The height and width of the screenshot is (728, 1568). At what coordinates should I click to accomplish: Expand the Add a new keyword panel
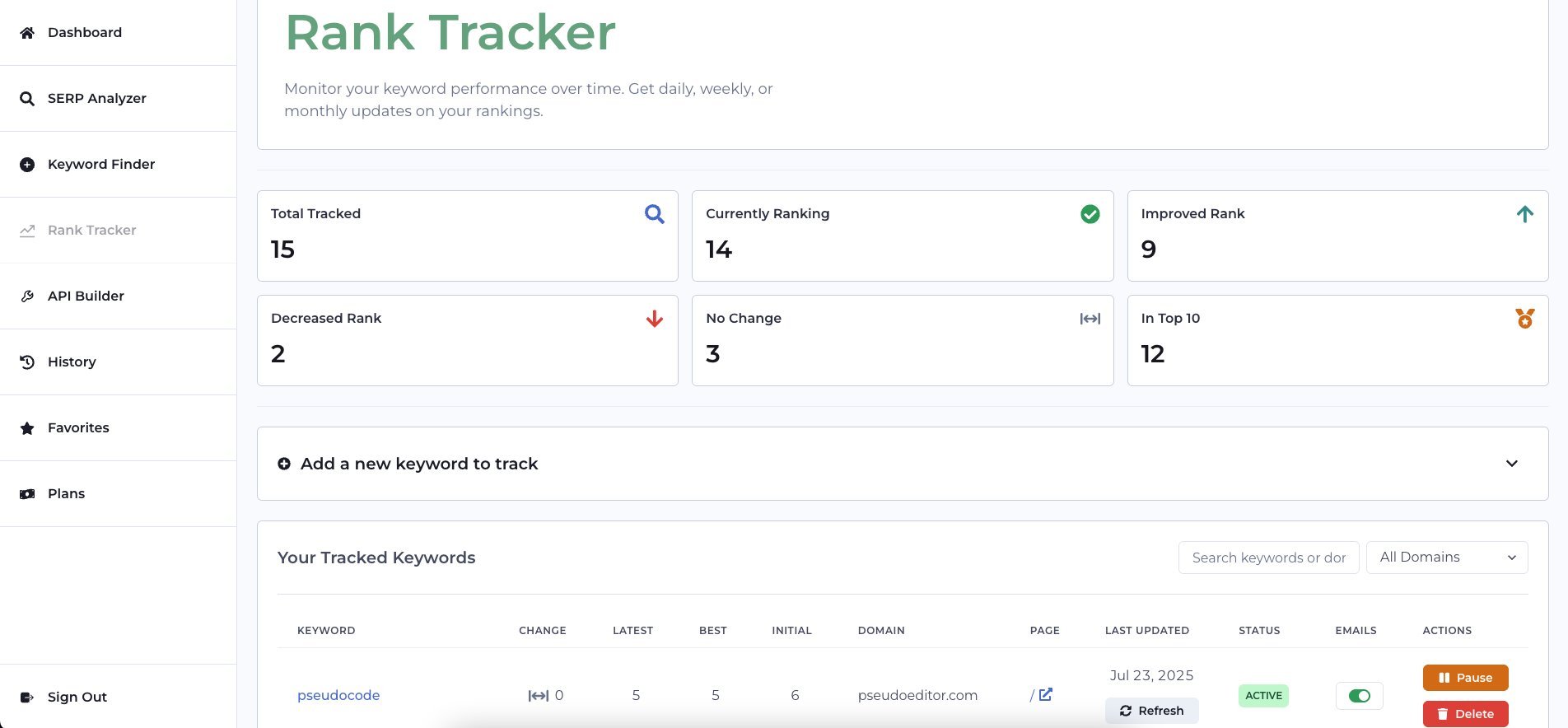(x=419, y=464)
